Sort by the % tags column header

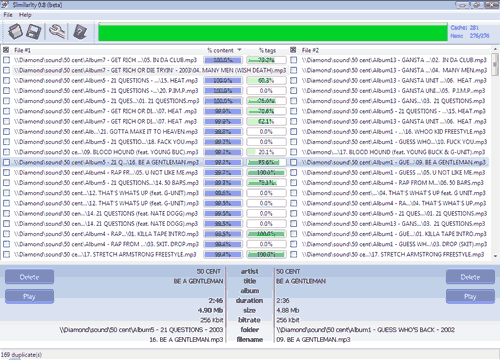[267, 50]
